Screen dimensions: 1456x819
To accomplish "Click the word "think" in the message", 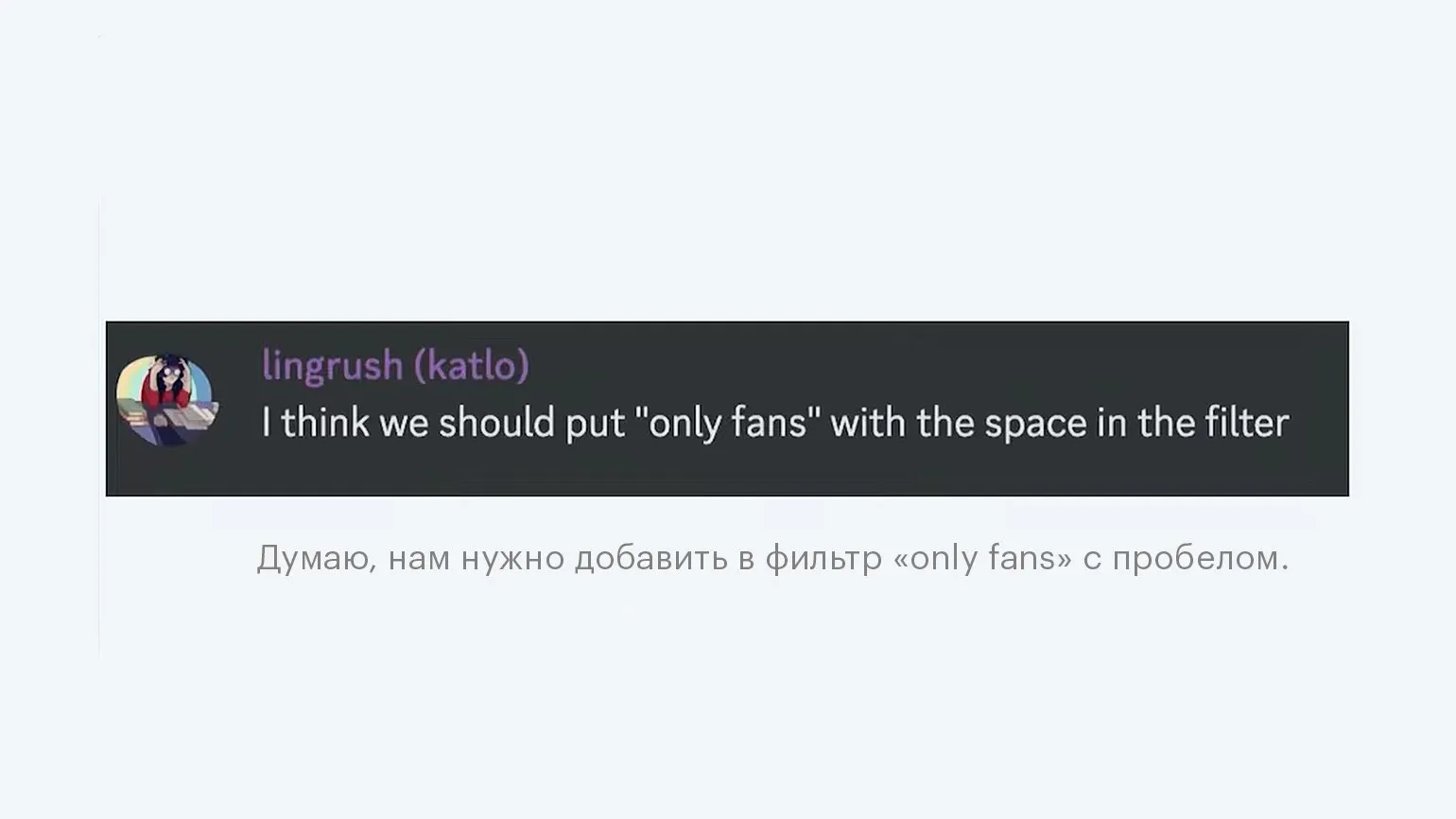I will tap(325, 422).
